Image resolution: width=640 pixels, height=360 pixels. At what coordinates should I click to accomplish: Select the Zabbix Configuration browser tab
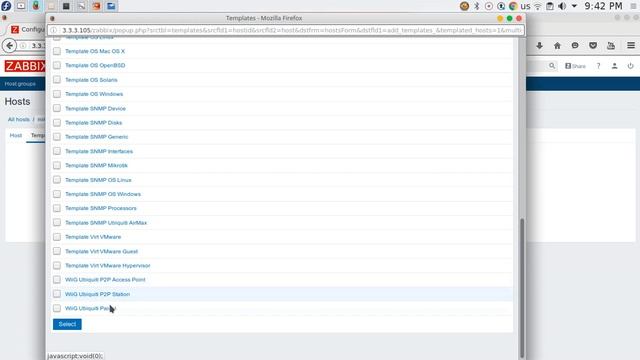pyautogui.click(x=27, y=29)
